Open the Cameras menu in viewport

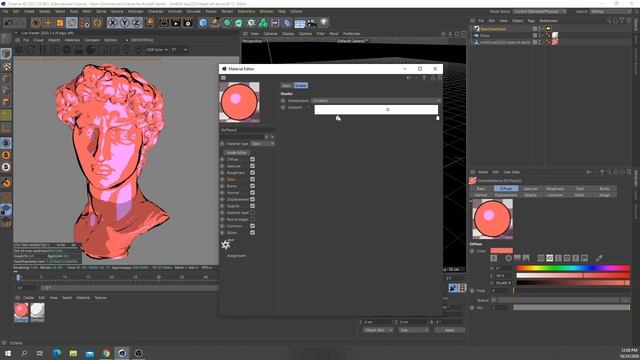(270, 33)
